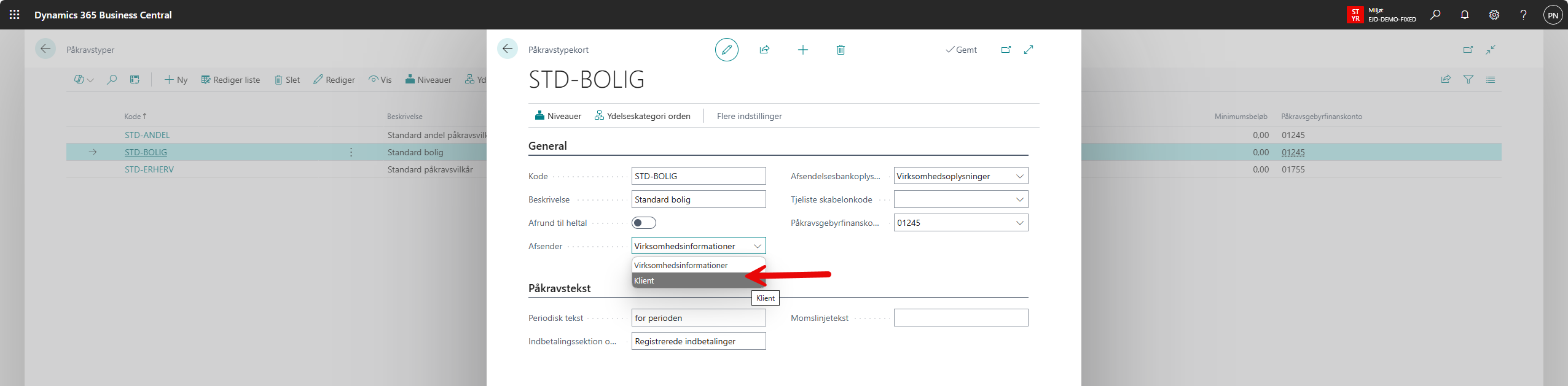The width and height of the screenshot is (1568, 386).
Task: Open the app launcher waffle menu
Action: pos(15,15)
